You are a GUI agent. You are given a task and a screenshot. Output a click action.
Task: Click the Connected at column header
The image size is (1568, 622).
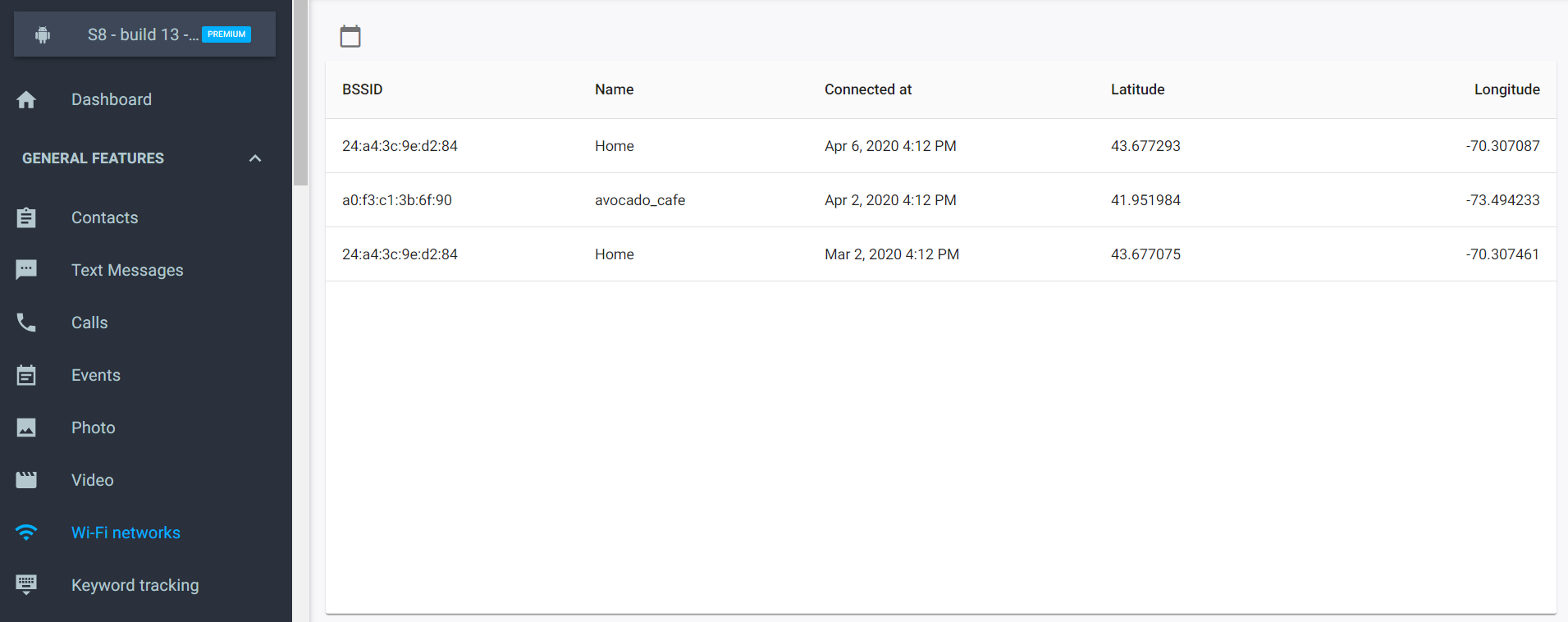point(868,89)
